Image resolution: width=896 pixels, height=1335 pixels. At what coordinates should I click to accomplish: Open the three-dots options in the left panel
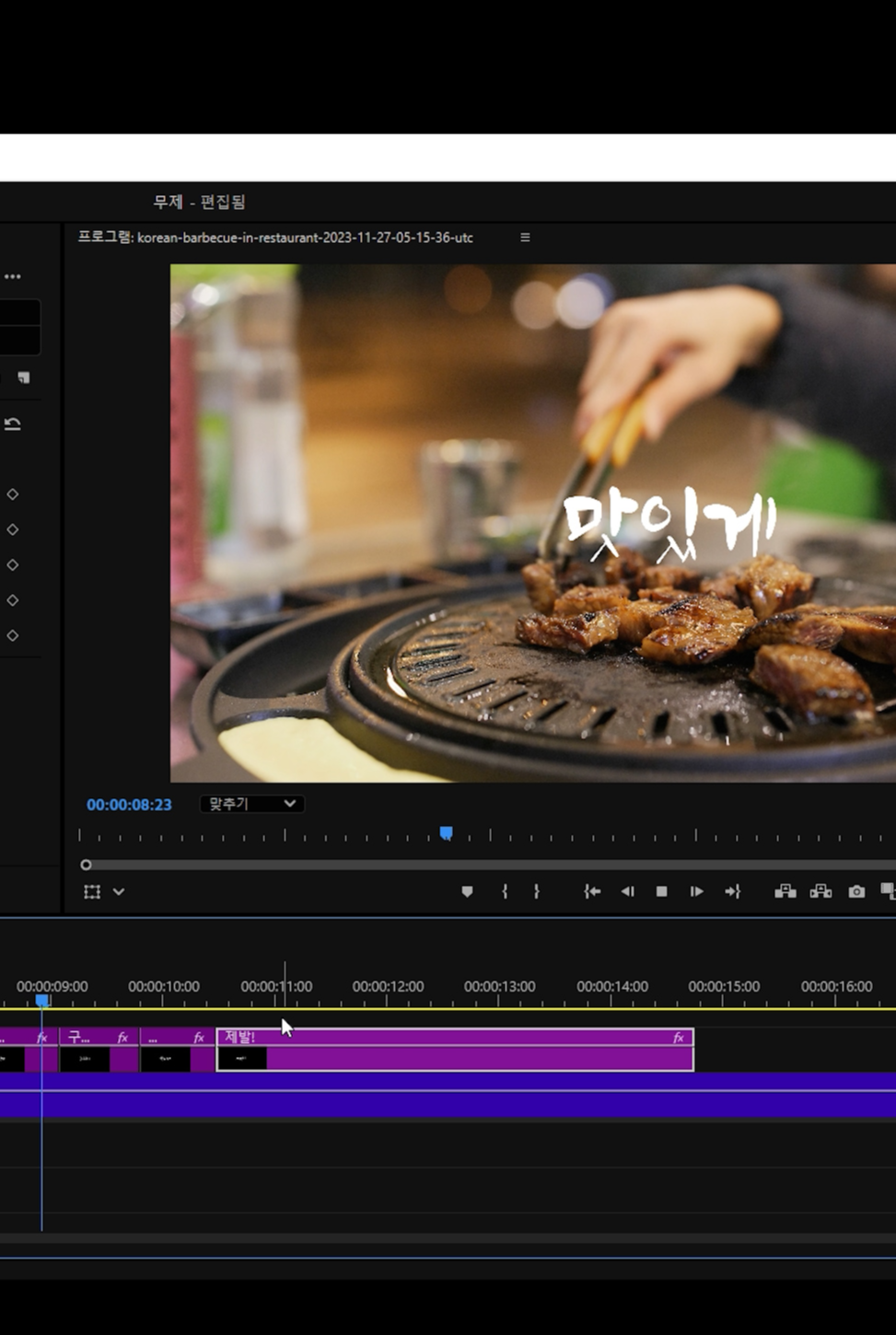pyautogui.click(x=12, y=276)
